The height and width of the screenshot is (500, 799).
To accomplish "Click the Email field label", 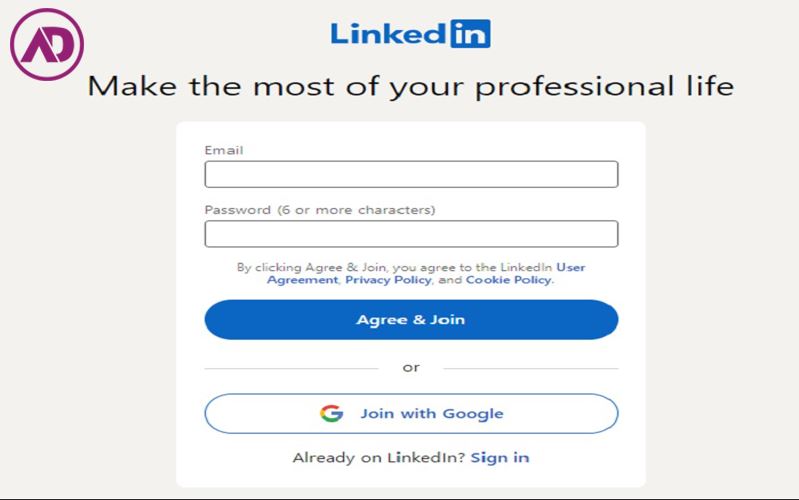I will pos(224,151).
